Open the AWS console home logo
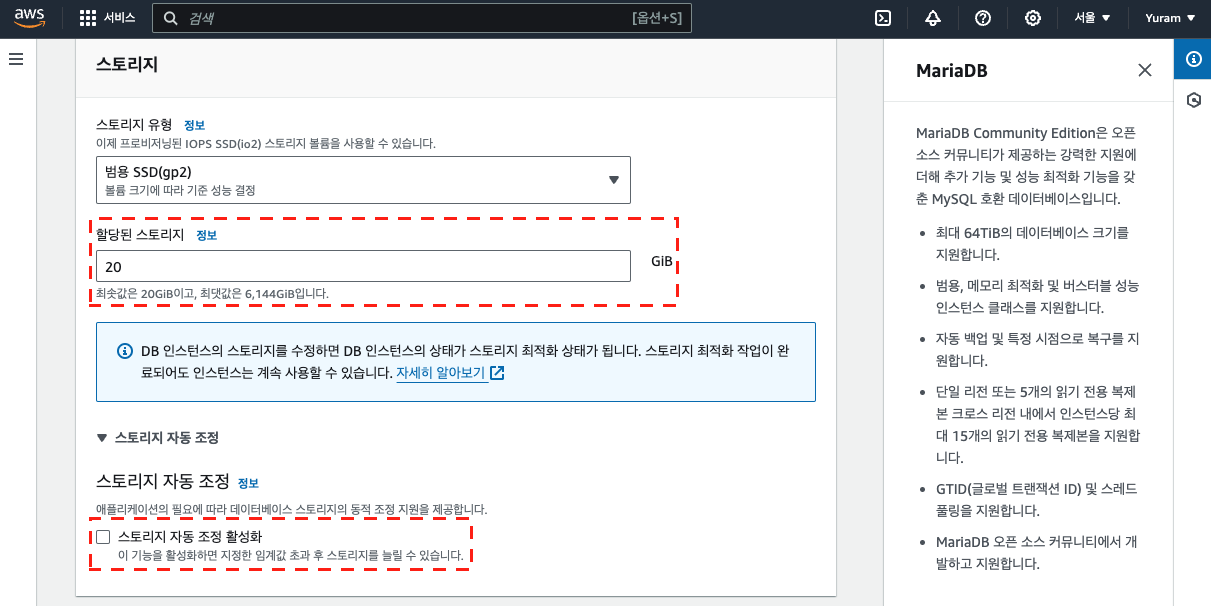Image resolution: width=1211 pixels, height=606 pixels. pyautogui.click(x=30, y=18)
